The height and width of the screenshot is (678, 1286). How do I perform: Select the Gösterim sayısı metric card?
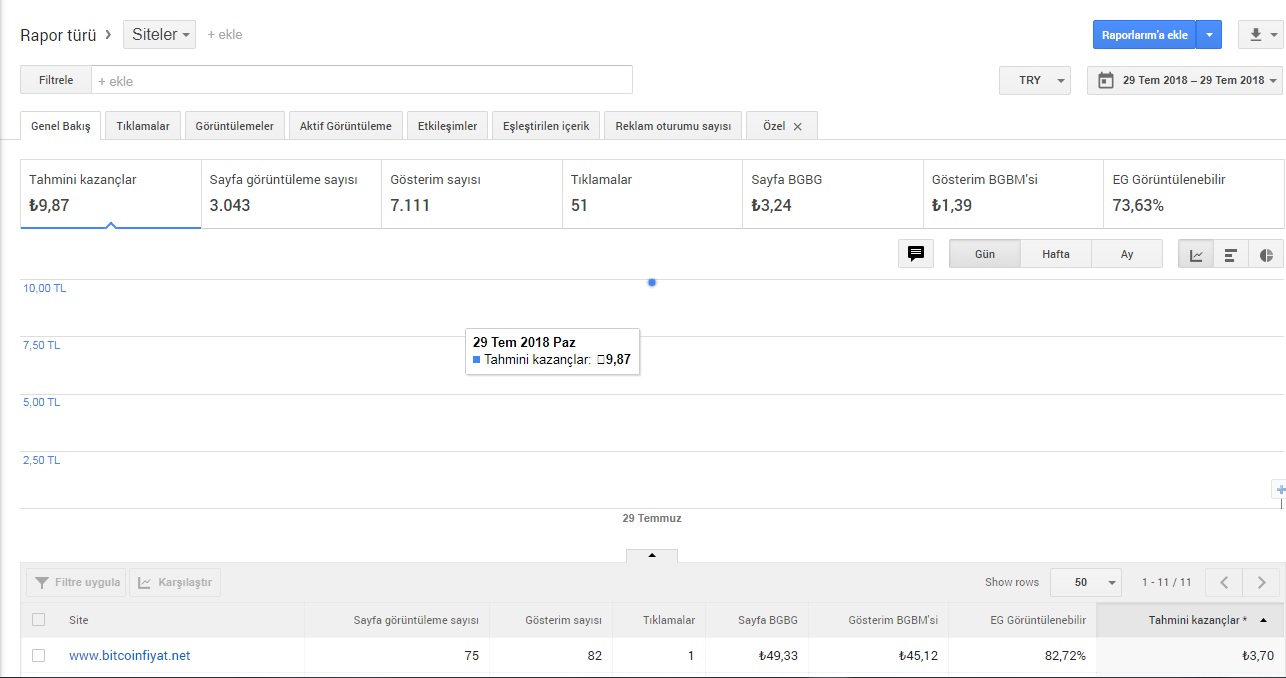click(472, 193)
